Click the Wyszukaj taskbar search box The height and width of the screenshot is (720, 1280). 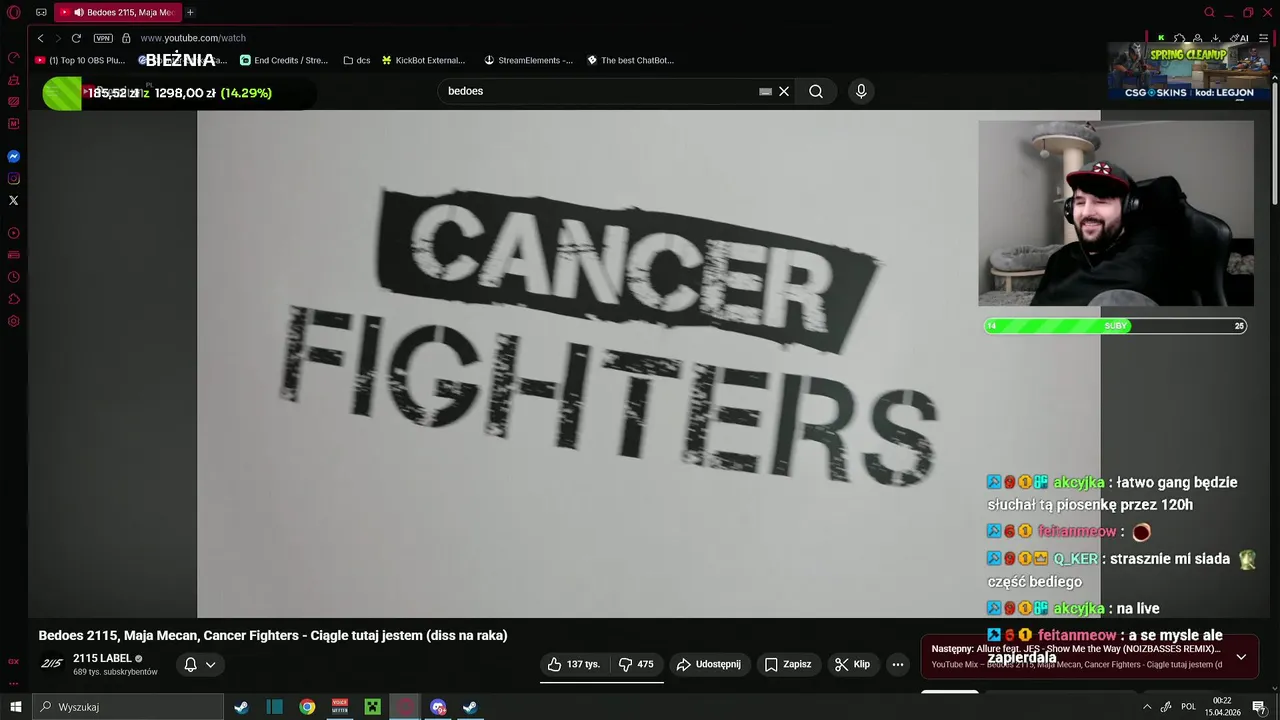click(127, 707)
